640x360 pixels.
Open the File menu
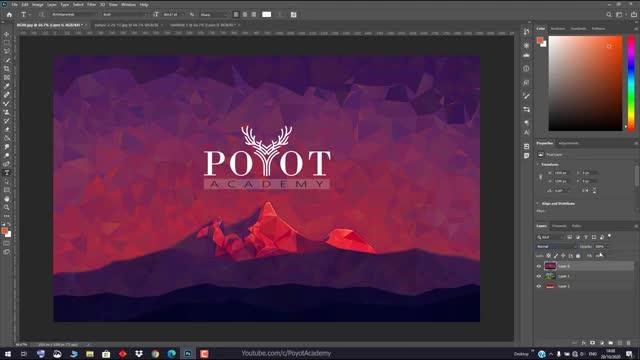coord(15,4)
